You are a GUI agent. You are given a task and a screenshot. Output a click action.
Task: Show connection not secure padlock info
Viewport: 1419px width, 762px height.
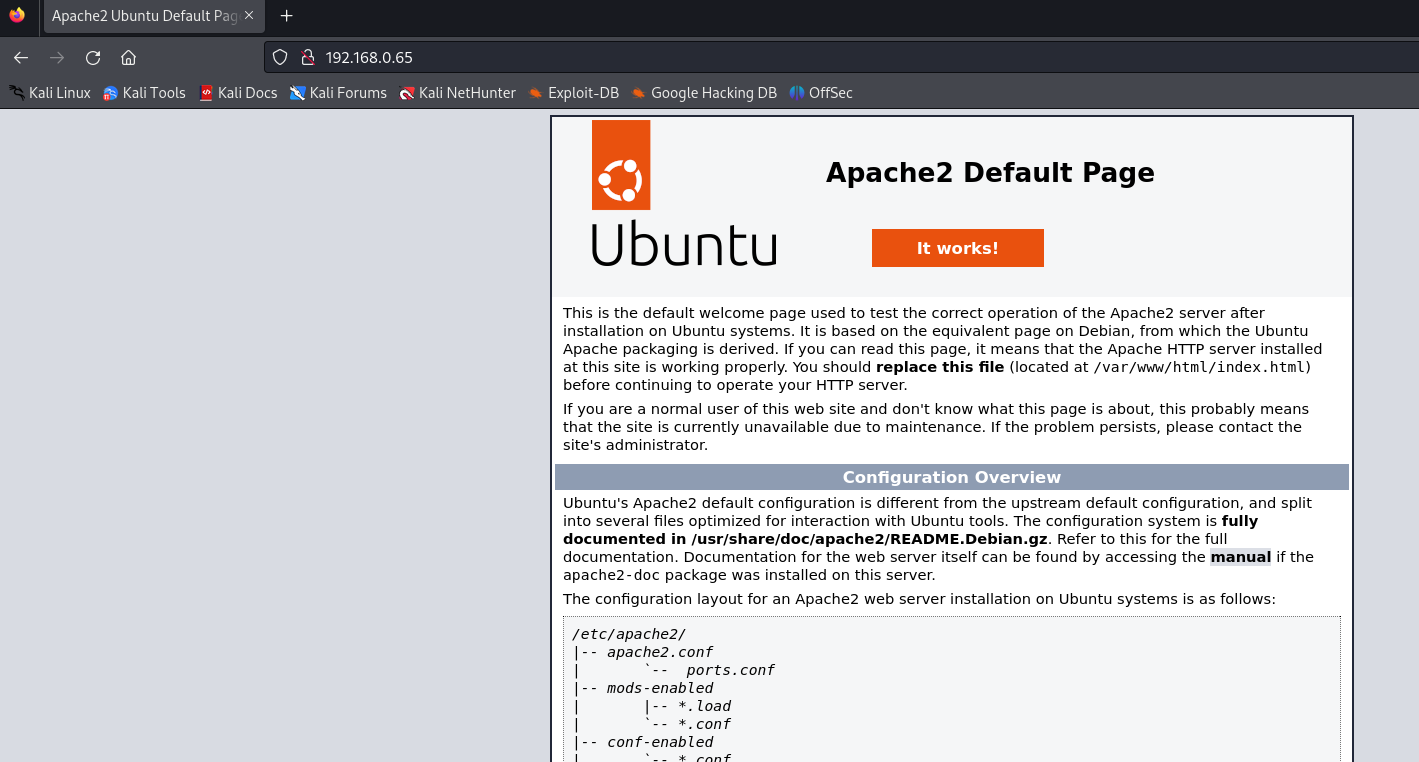[x=308, y=57]
